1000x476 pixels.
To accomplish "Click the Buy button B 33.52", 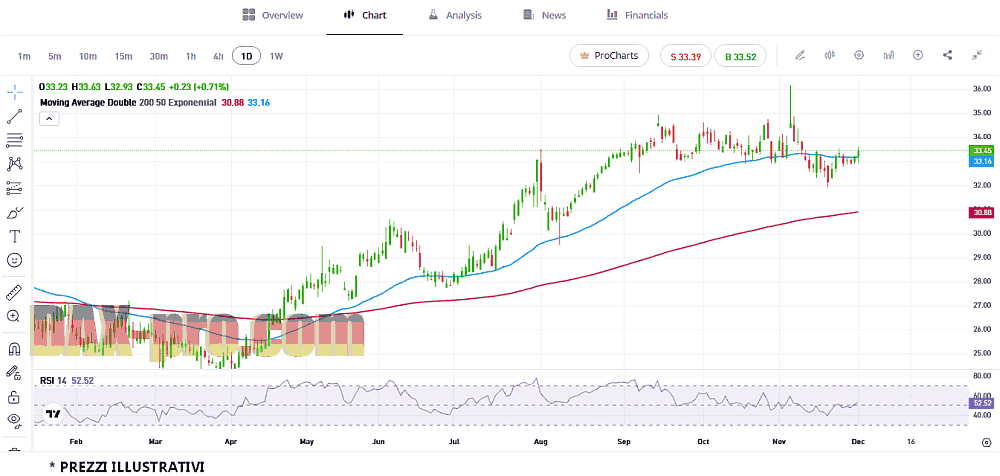I will click(740, 56).
